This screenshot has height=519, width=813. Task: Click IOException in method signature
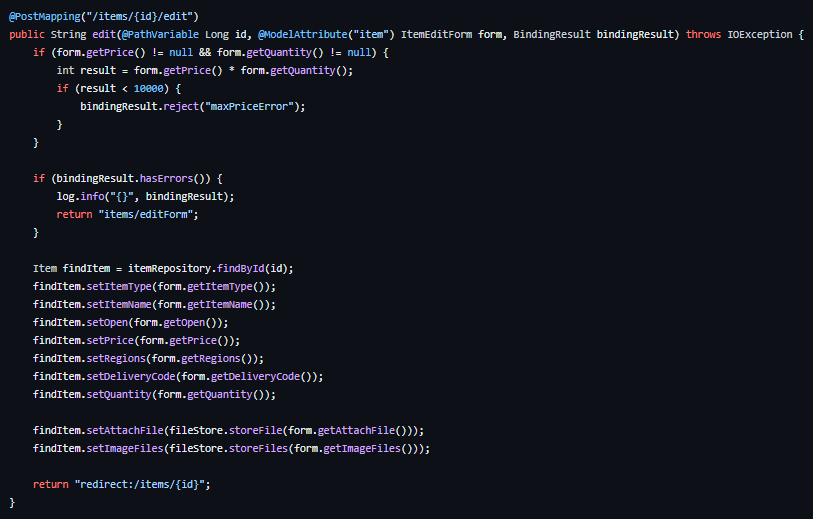pos(760,34)
